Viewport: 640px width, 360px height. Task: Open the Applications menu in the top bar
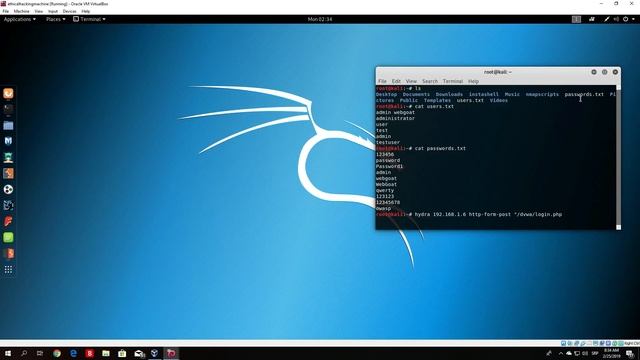click(20, 19)
